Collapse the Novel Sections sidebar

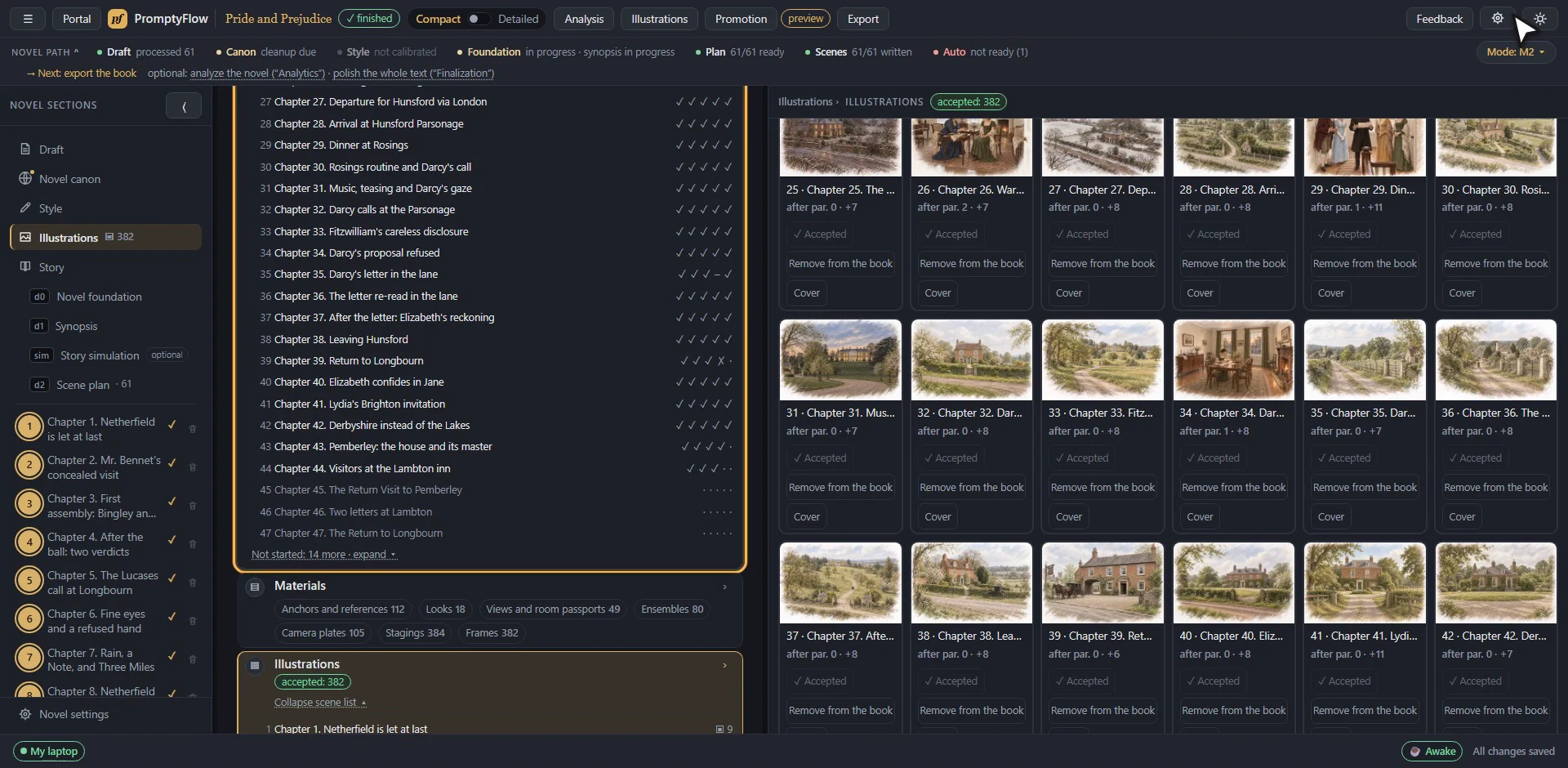coord(184,105)
